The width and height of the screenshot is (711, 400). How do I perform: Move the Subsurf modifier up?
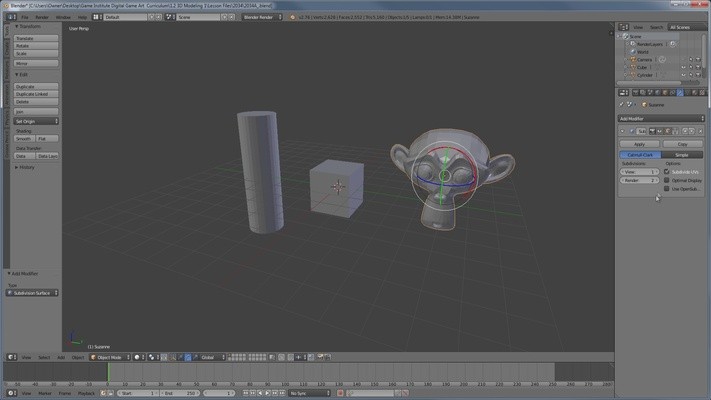(x=685, y=131)
